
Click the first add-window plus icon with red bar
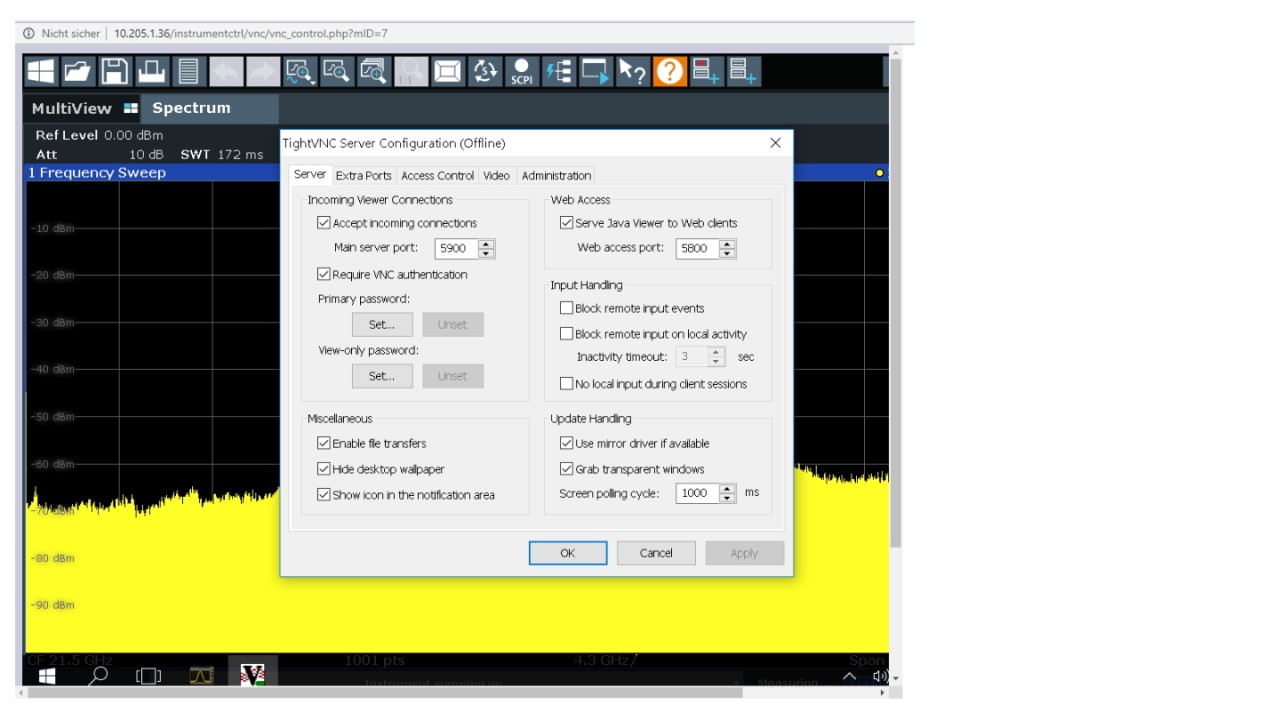[706, 71]
